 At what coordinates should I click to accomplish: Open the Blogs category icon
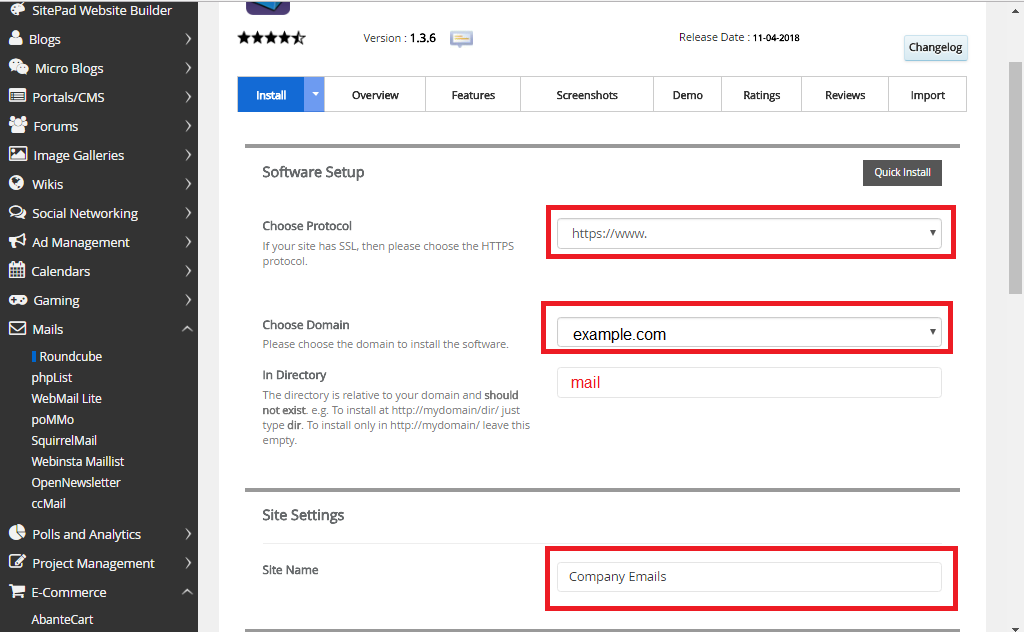click(x=13, y=38)
